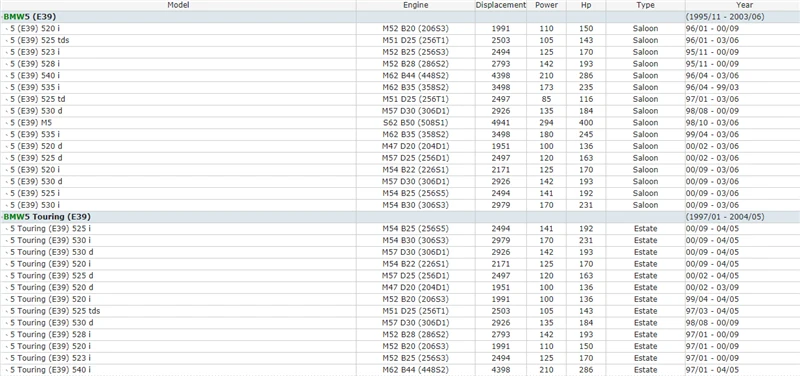This screenshot has width=800, height=376.
Task: Sort by the Engine column header
Action: pyautogui.click(x=416, y=5)
